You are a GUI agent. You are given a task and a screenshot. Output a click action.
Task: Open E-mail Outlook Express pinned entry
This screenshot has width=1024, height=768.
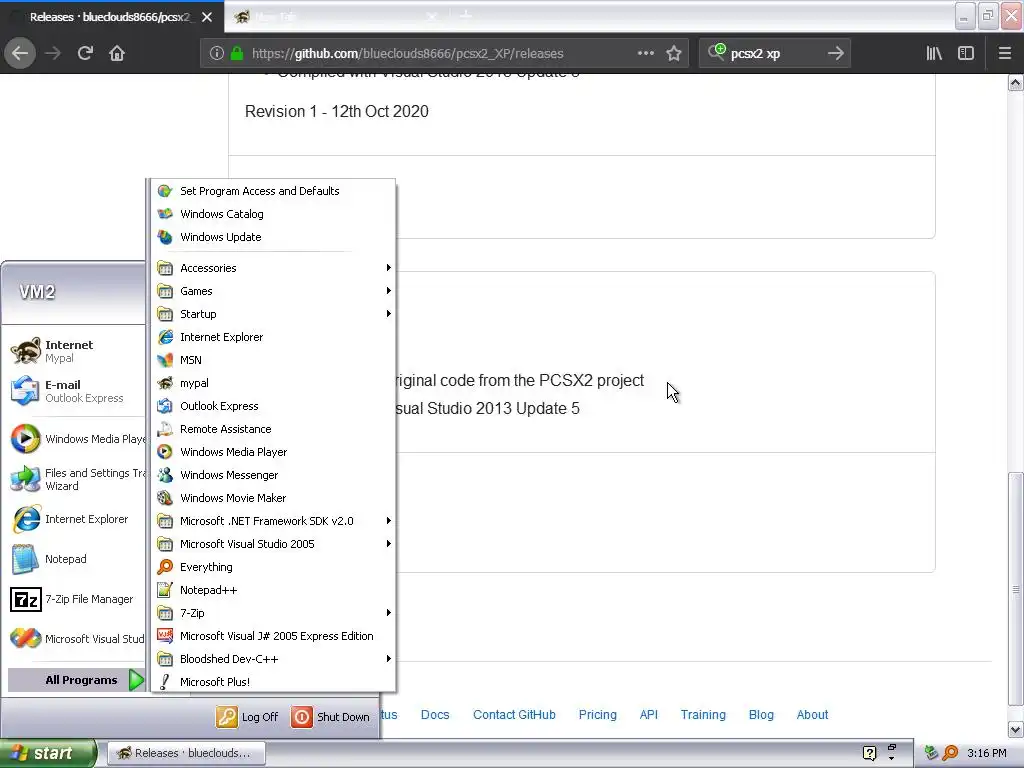click(77, 391)
